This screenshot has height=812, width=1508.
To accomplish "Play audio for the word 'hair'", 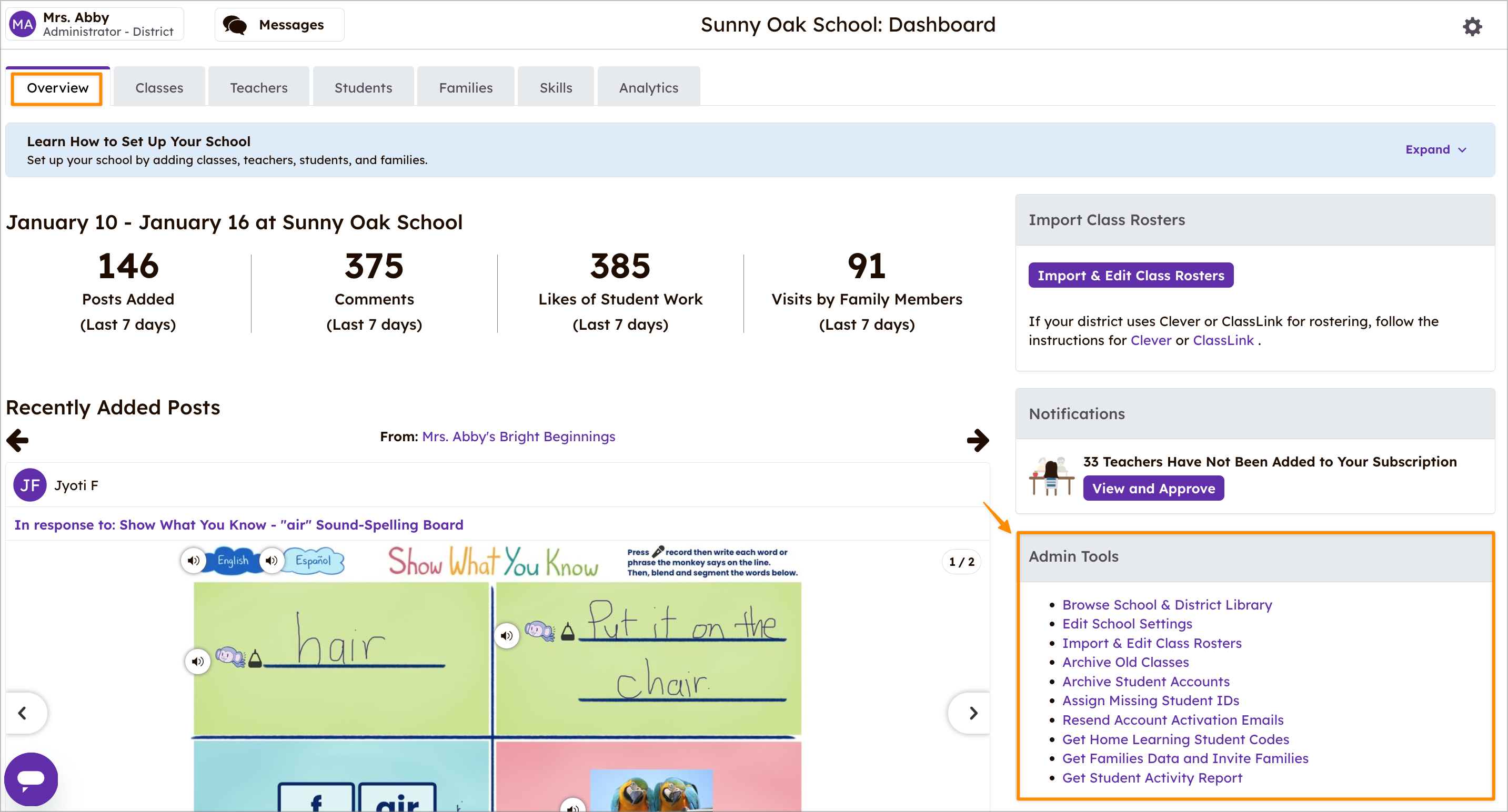I will (x=197, y=661).
